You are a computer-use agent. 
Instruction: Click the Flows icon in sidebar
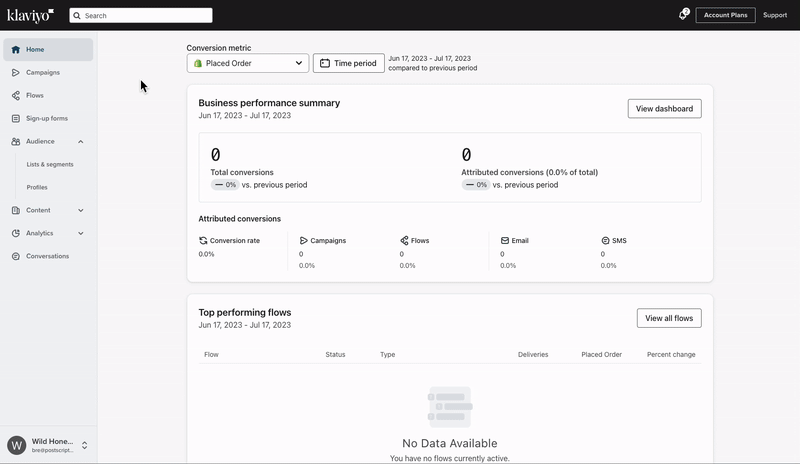click(16, 95)
